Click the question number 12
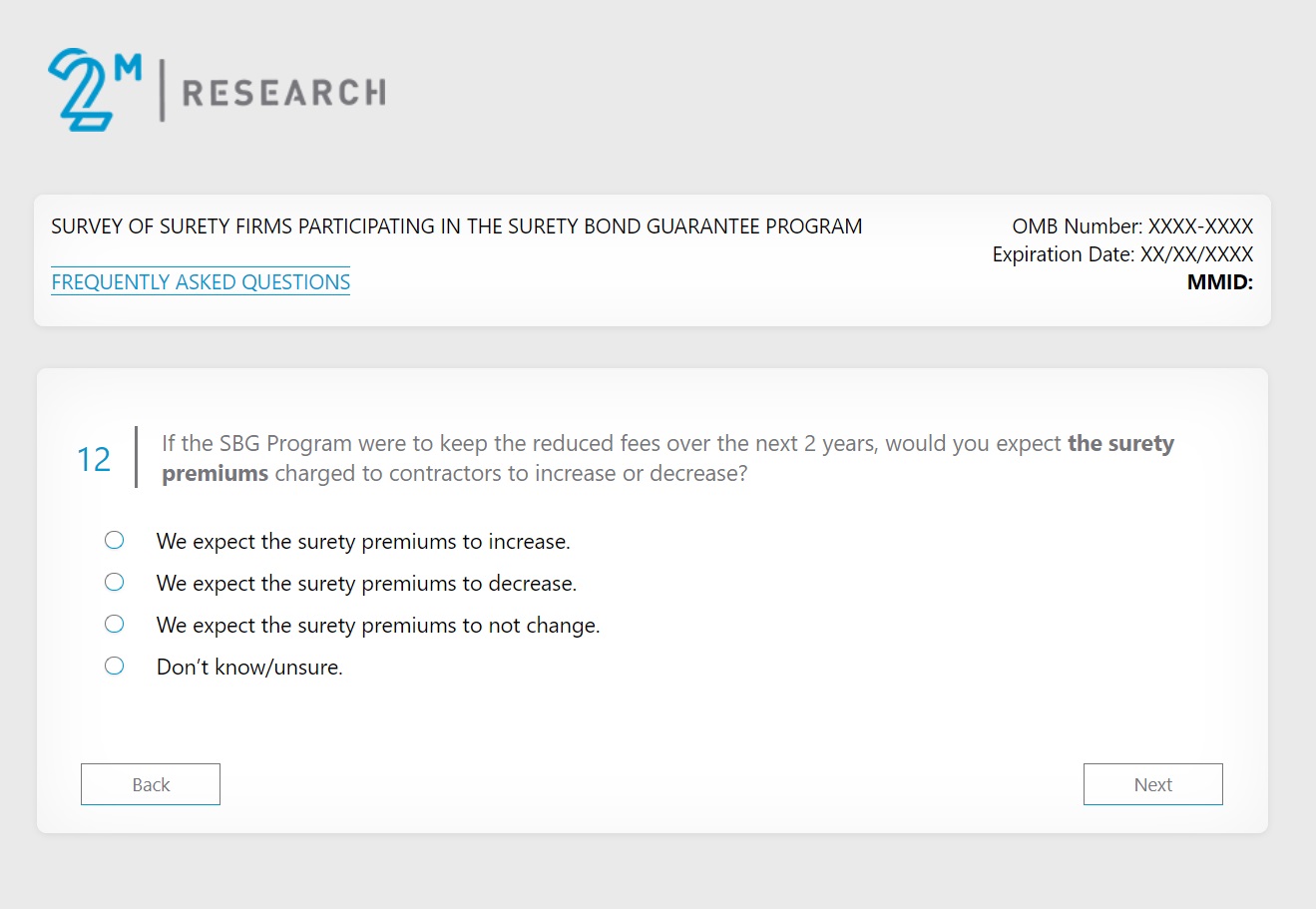1316x909 pixels. pyautogui.click(x=94, y=459)
